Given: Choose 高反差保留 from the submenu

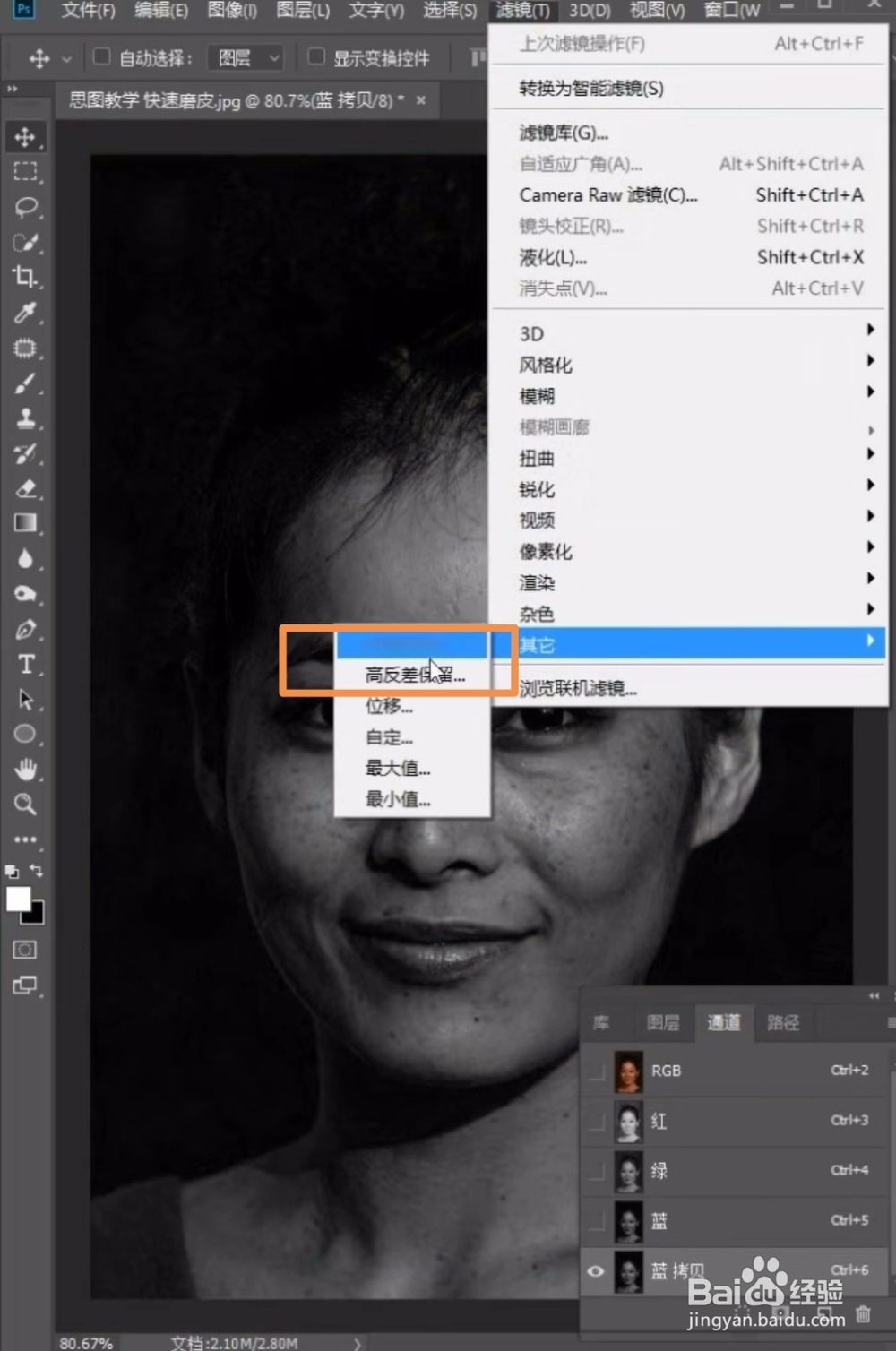Looking at the screenshot, I should 413,675.
